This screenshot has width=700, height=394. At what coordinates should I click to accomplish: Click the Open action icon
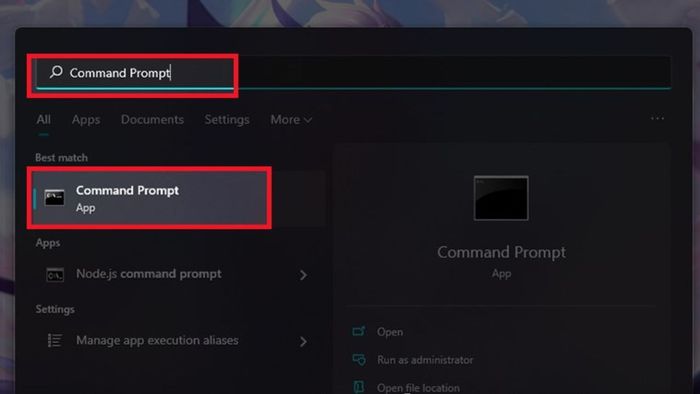(x=358, y=332)
